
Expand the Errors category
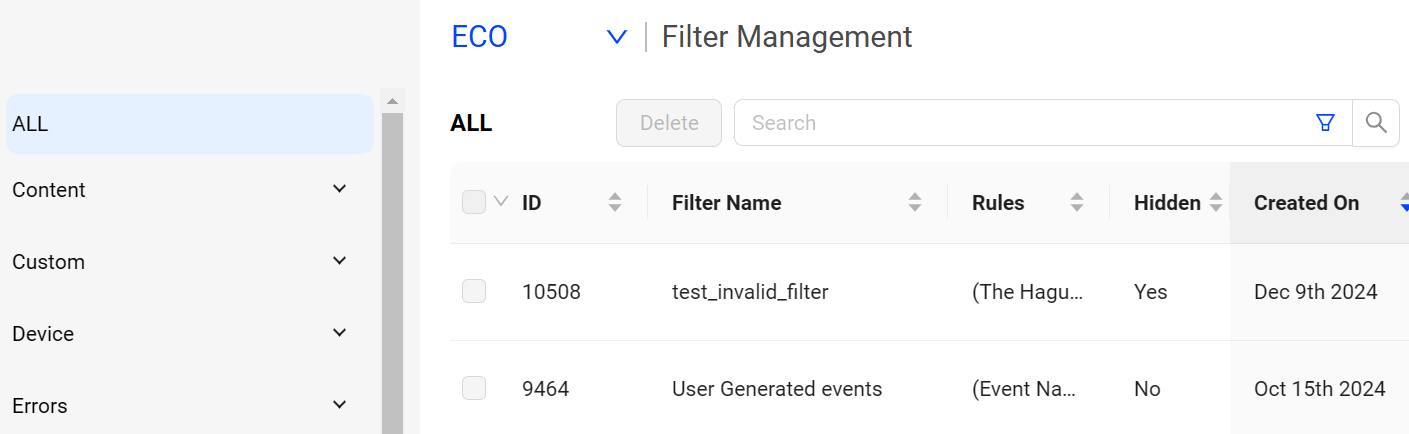[339, 405]
